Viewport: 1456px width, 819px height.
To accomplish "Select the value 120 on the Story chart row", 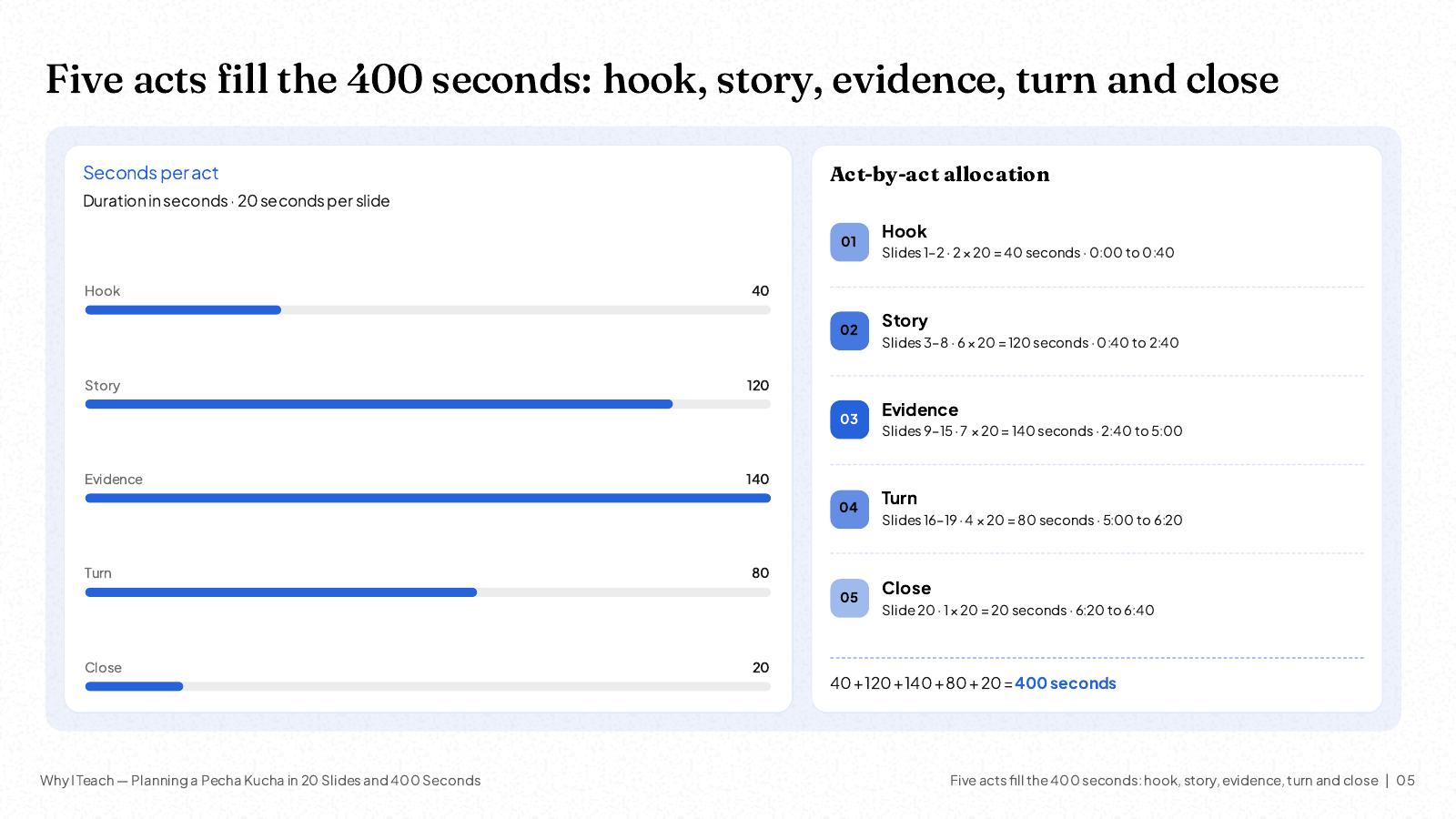I will 758,386.
